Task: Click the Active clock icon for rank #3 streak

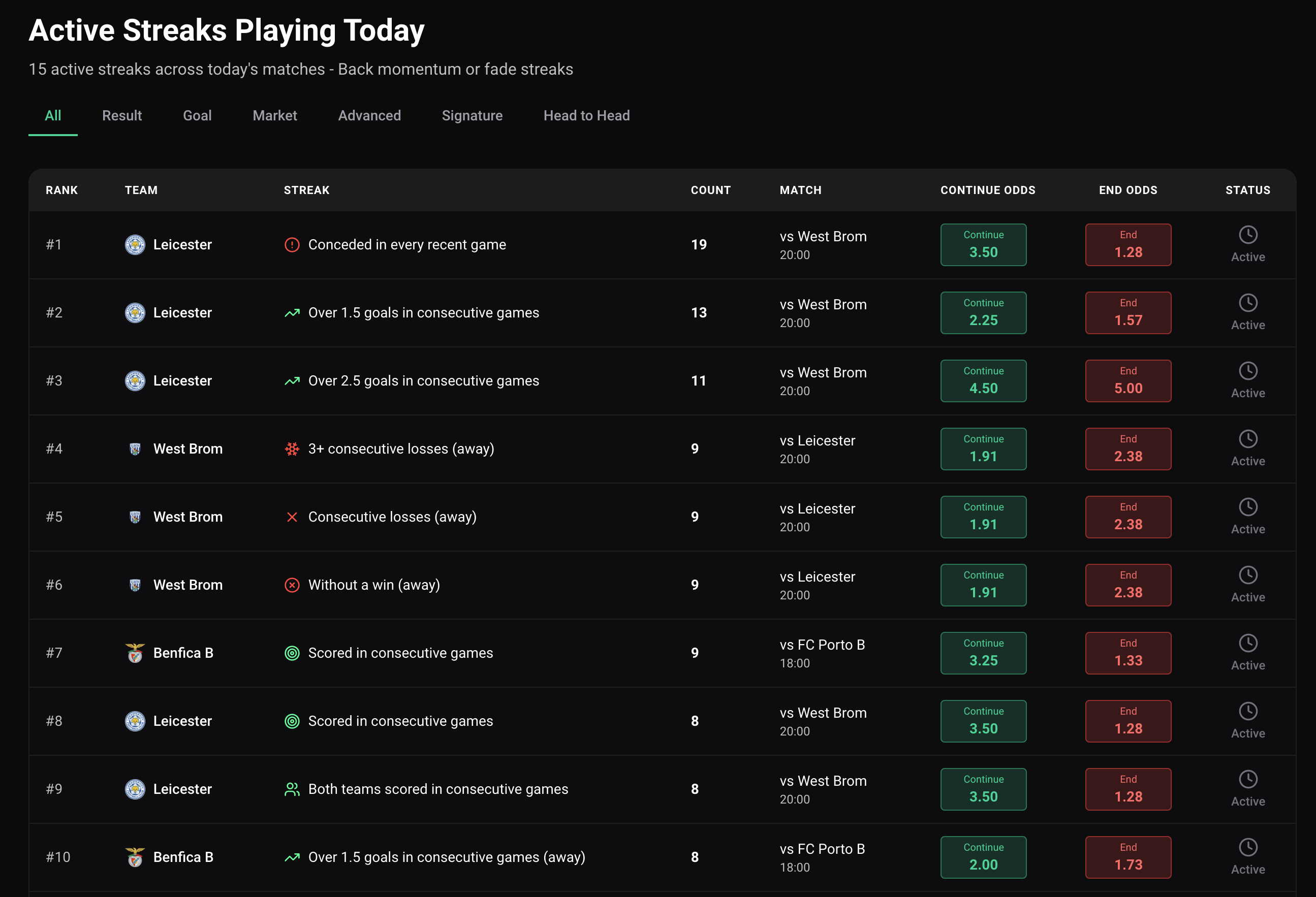Action: click(x=1248, y=372)
